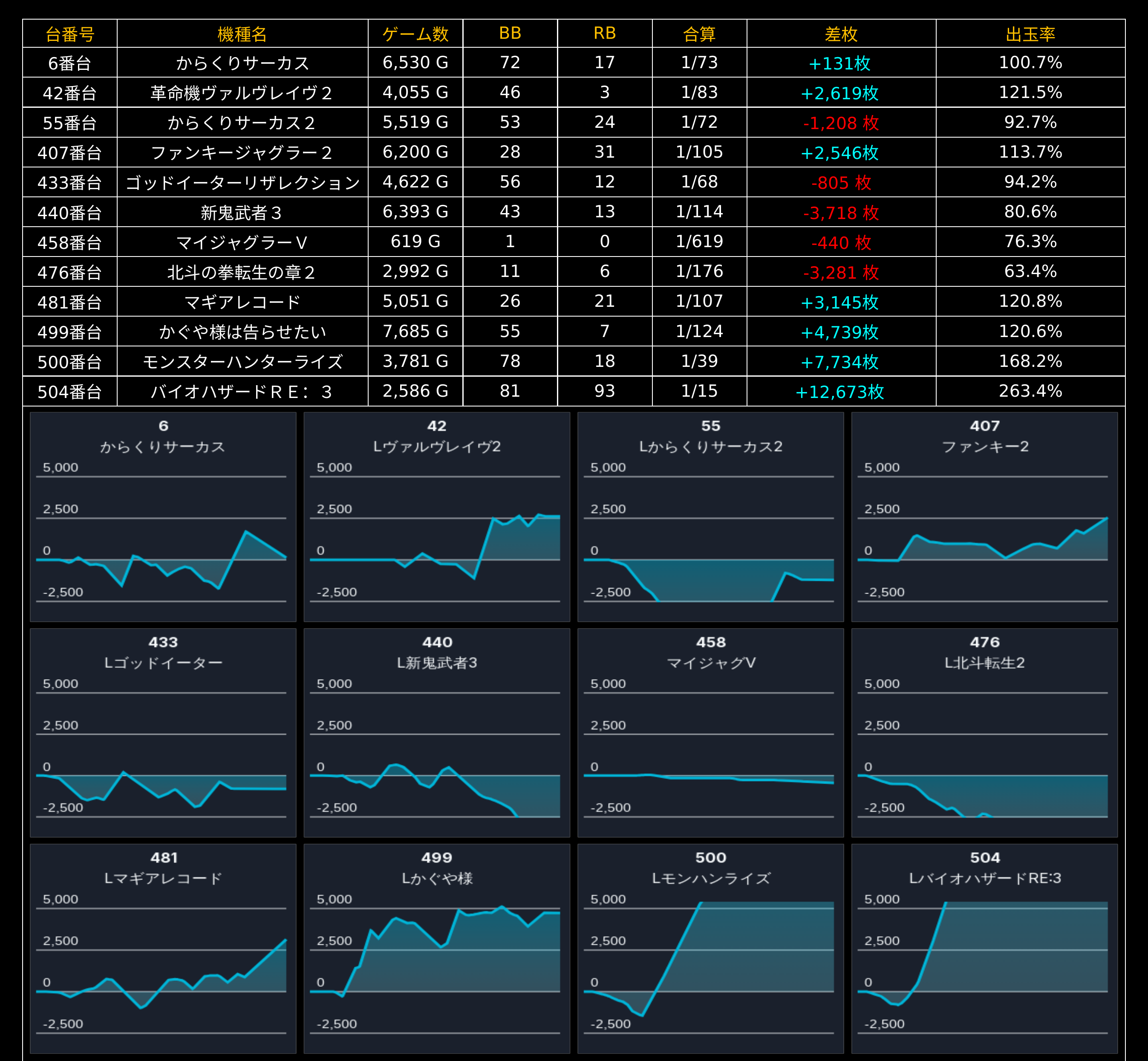The height and width of the screenshot is (1061, 1148).
Task: Select ファンキージャグラー２ in the table
Action: [x=242, y=152]
